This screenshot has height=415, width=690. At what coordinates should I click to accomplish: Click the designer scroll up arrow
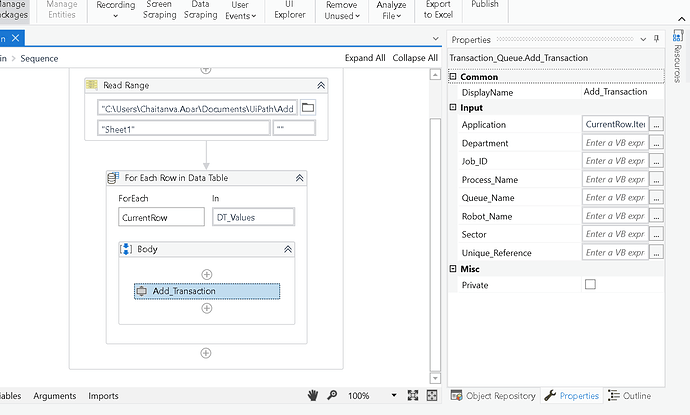(435, 75)
